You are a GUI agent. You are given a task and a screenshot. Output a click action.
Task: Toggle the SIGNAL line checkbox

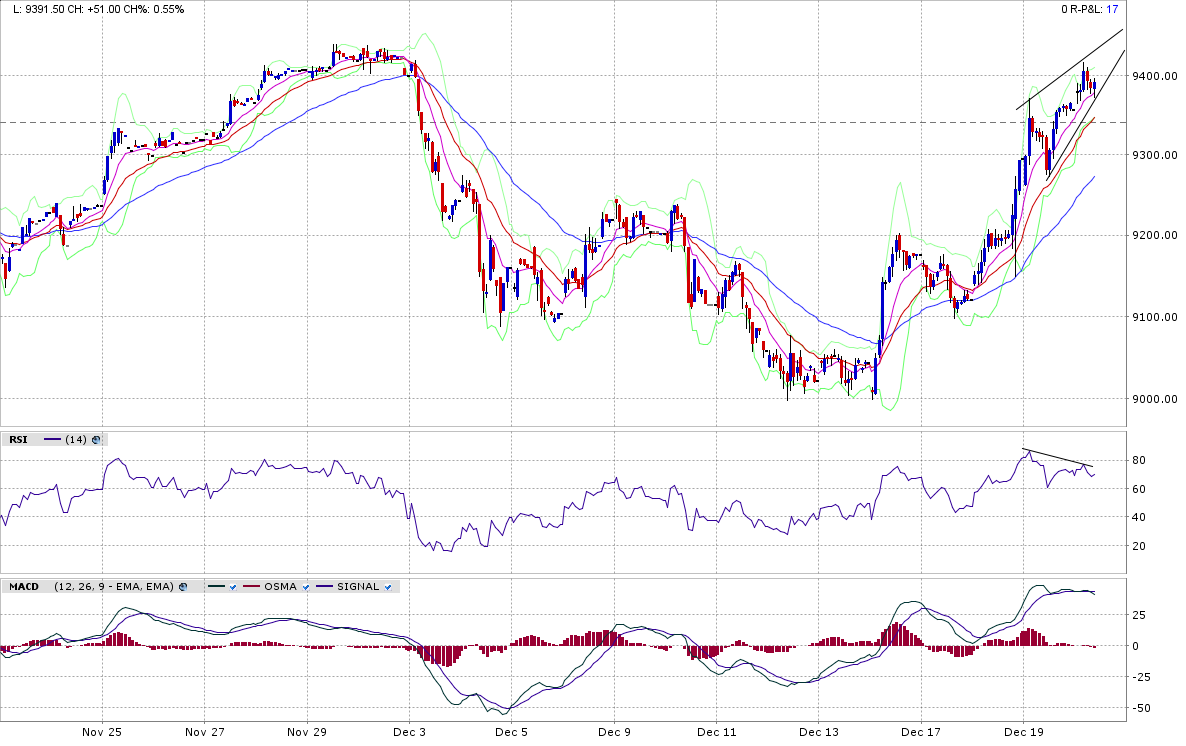click(x=388, y=587)
